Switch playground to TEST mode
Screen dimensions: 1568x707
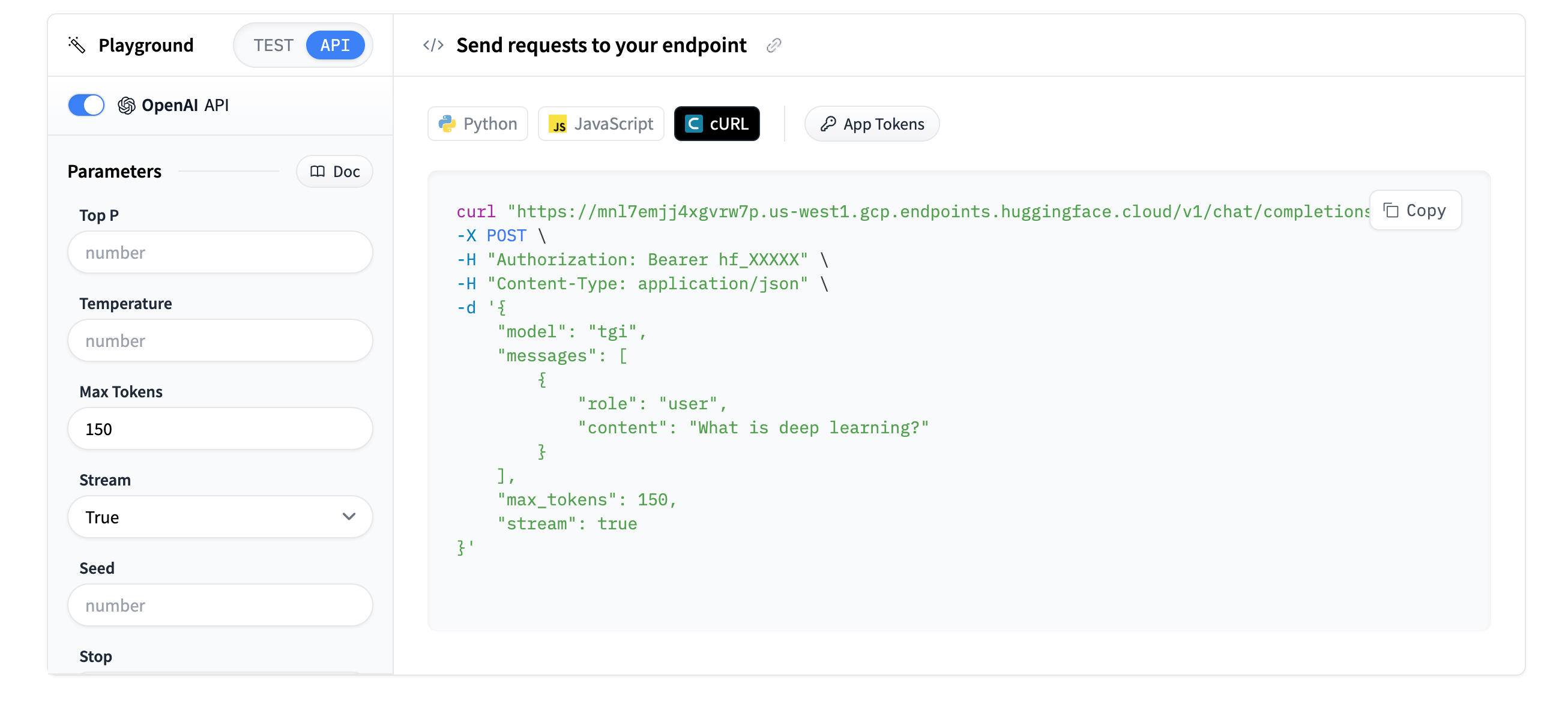pyautogui.click(x=273, y=45)
